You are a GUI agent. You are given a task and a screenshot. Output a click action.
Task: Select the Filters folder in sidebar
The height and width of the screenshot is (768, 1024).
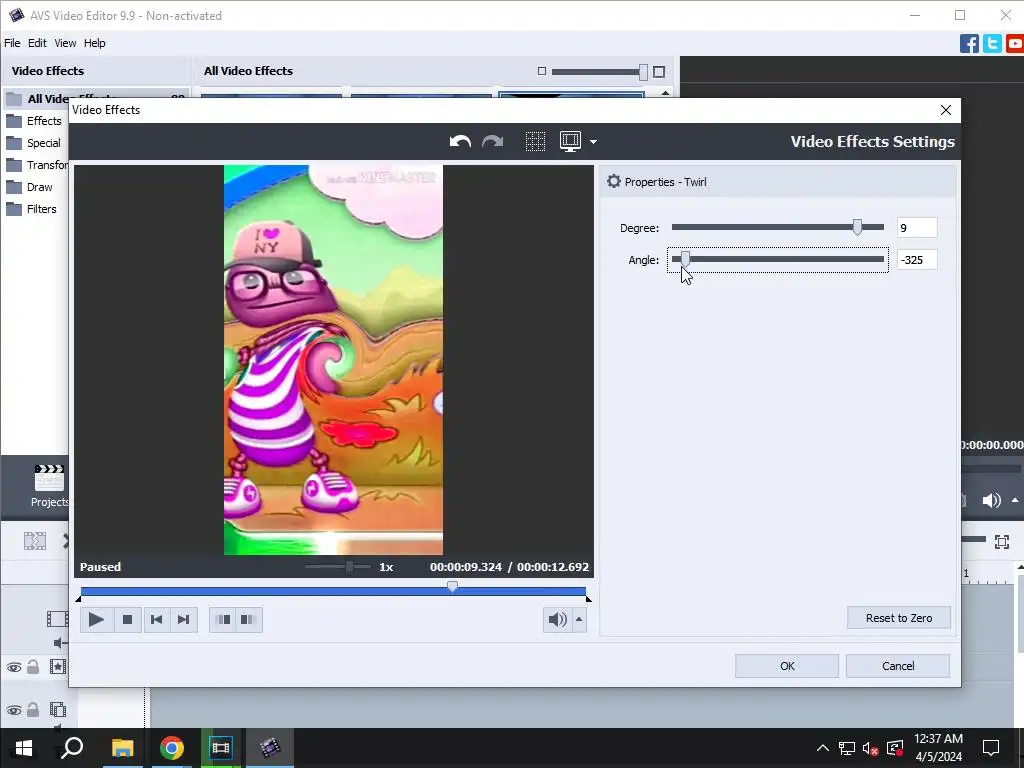coord(32,209)
